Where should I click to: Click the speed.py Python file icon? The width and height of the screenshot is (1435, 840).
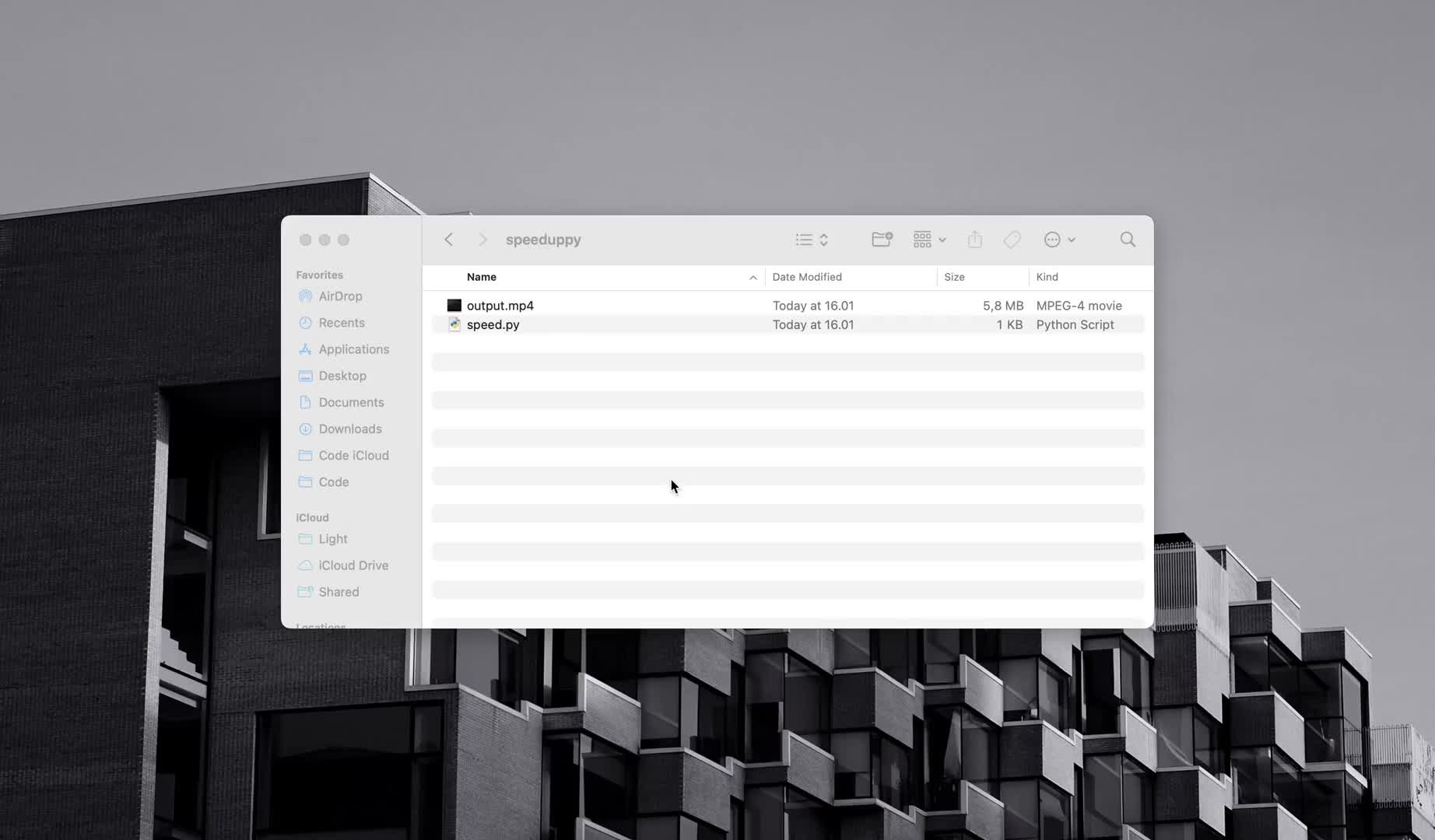point(454,324)
